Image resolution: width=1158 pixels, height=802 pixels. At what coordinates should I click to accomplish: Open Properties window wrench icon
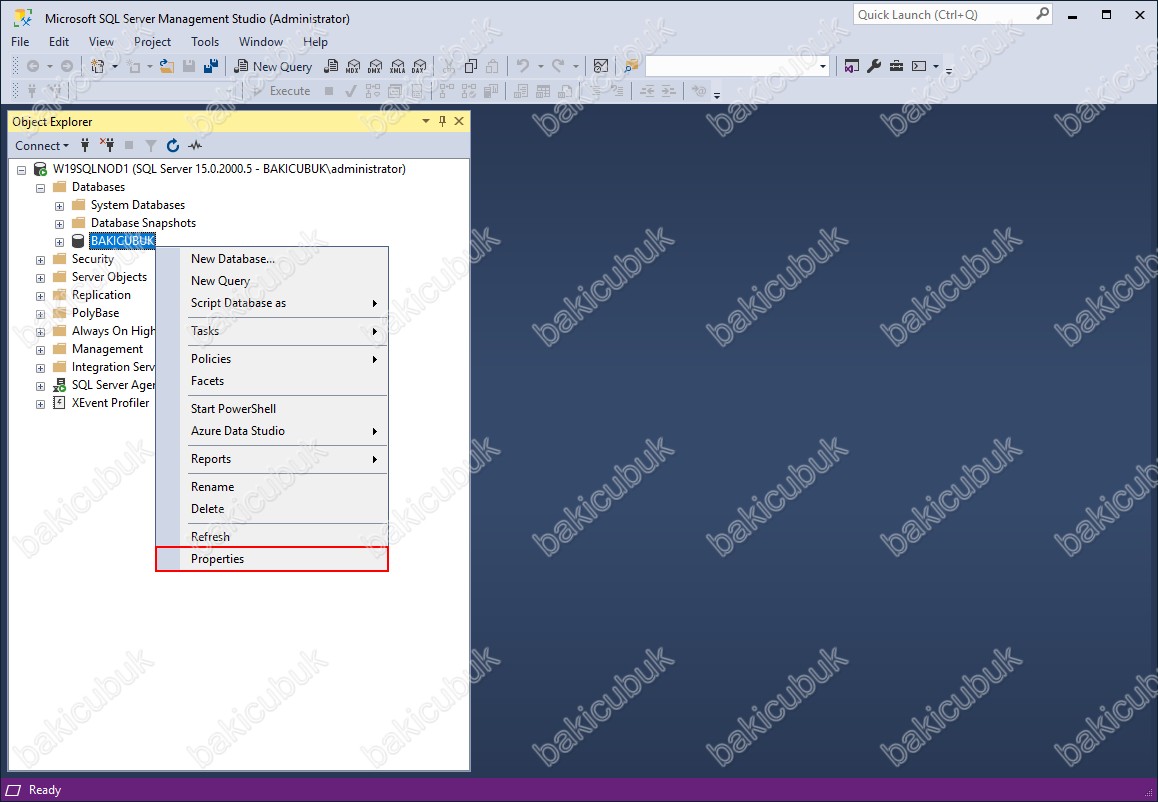874,66
